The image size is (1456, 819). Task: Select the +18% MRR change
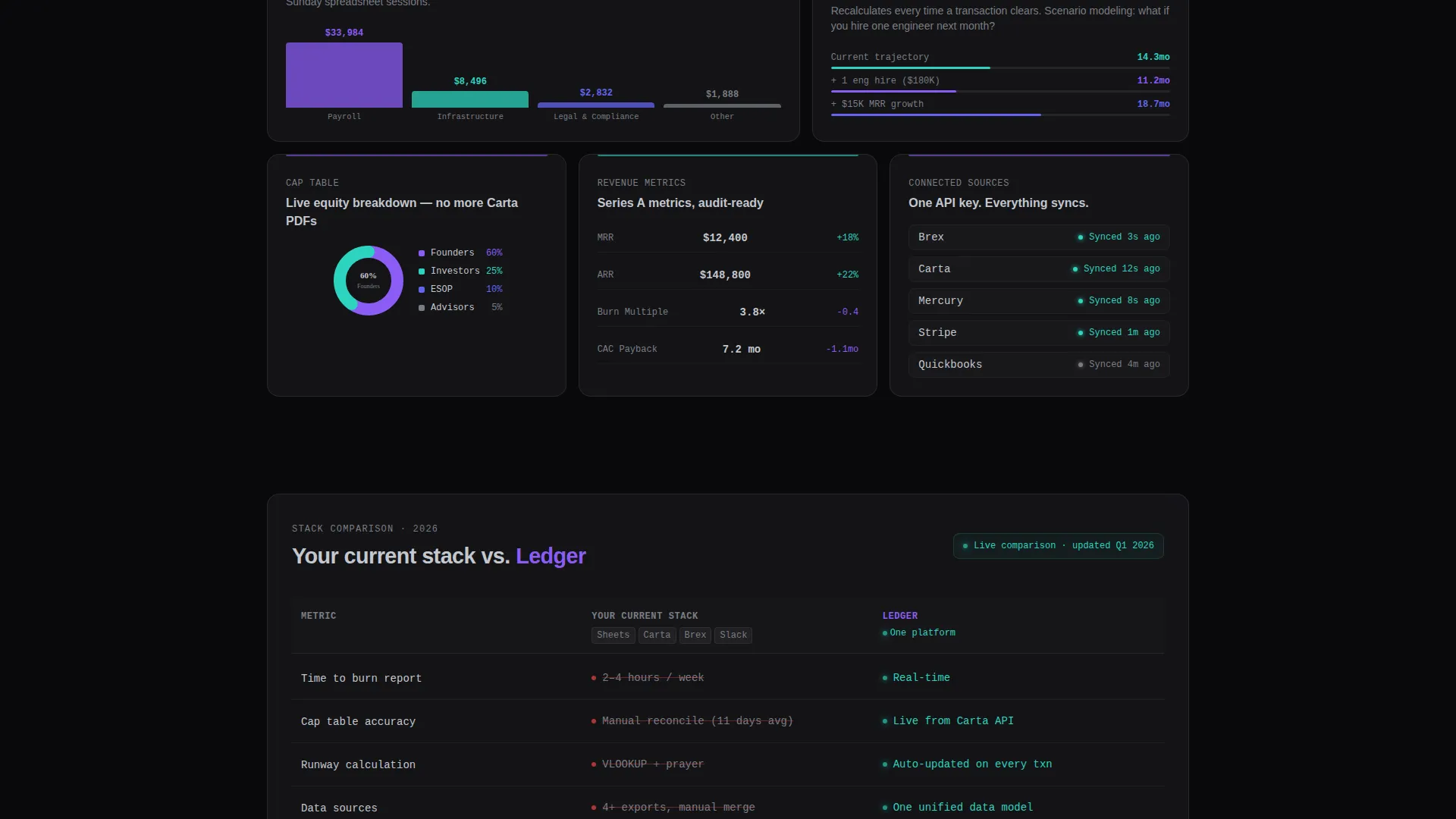pyautogui.click(x=847, y=237)
